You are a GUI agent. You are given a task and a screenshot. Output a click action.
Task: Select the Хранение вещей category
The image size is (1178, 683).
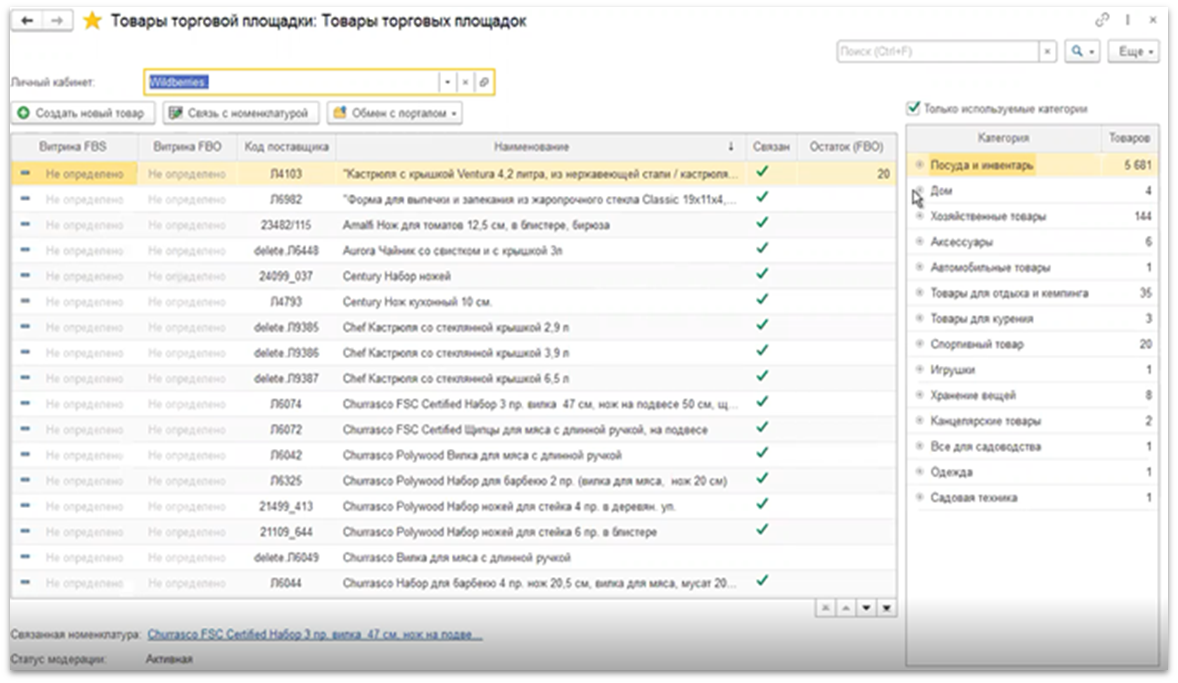(1033, 395)
